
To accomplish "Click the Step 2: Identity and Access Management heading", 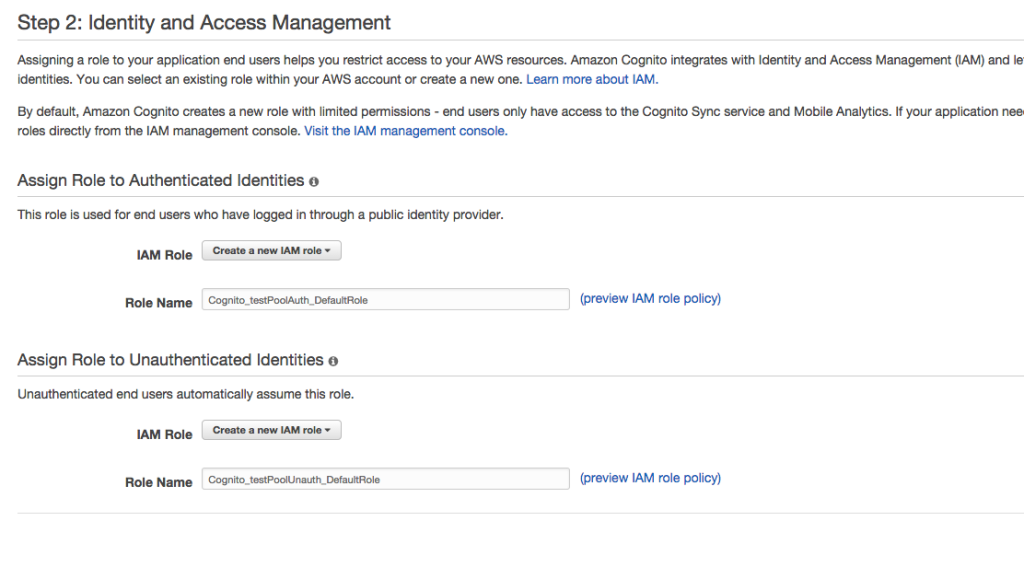I will 204,23.
